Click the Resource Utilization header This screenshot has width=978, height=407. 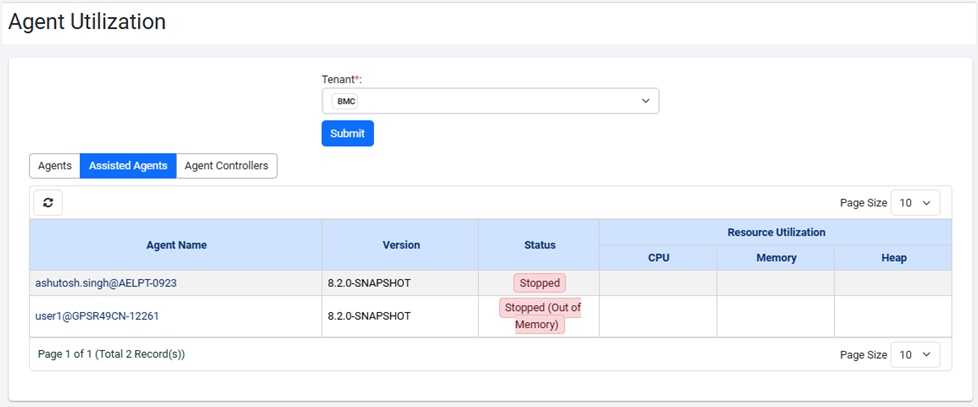coord(776,232)
